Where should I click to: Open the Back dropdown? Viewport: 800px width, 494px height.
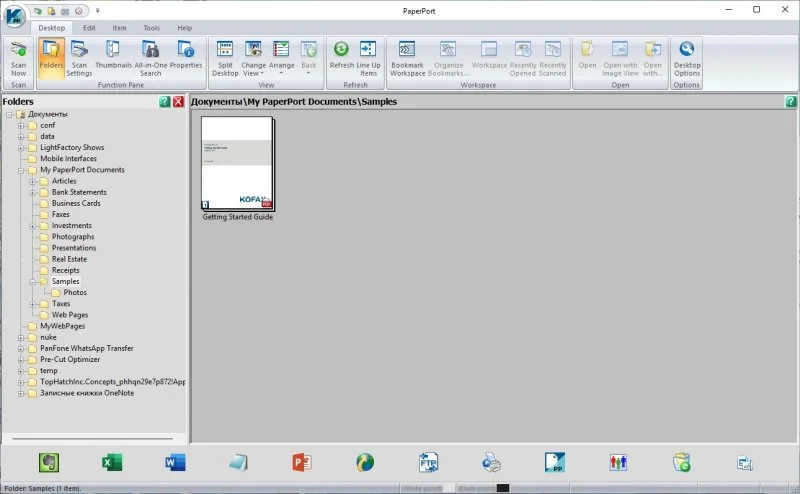point(309,58)
